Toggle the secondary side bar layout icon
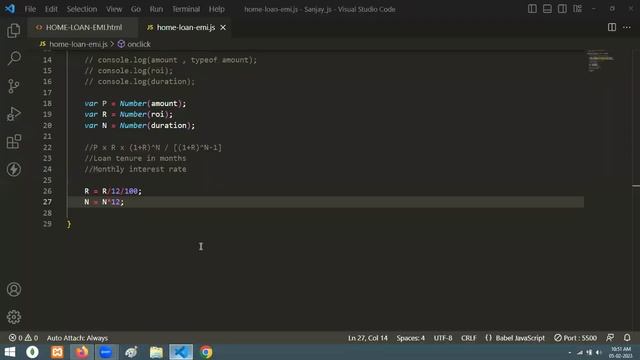Image resolution: width=640 pixels, height=360 pixels. [562, 9]
